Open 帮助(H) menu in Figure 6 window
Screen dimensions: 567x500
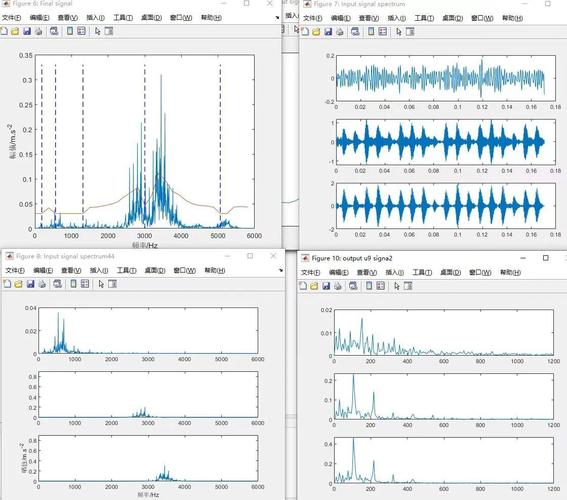(211, 18)
